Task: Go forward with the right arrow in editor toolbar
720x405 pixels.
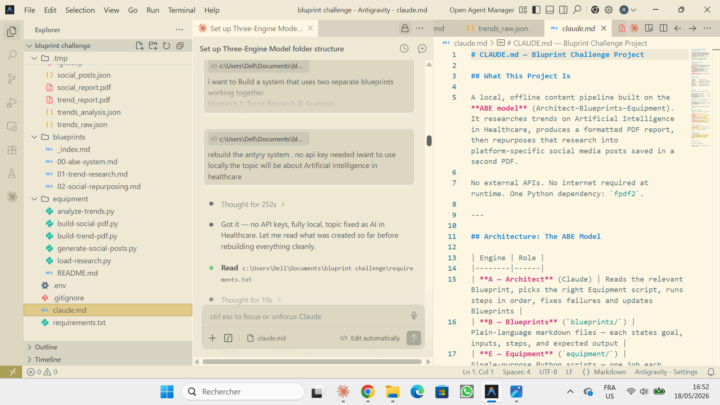Action: pyautogui.click(x=692, y=28)
